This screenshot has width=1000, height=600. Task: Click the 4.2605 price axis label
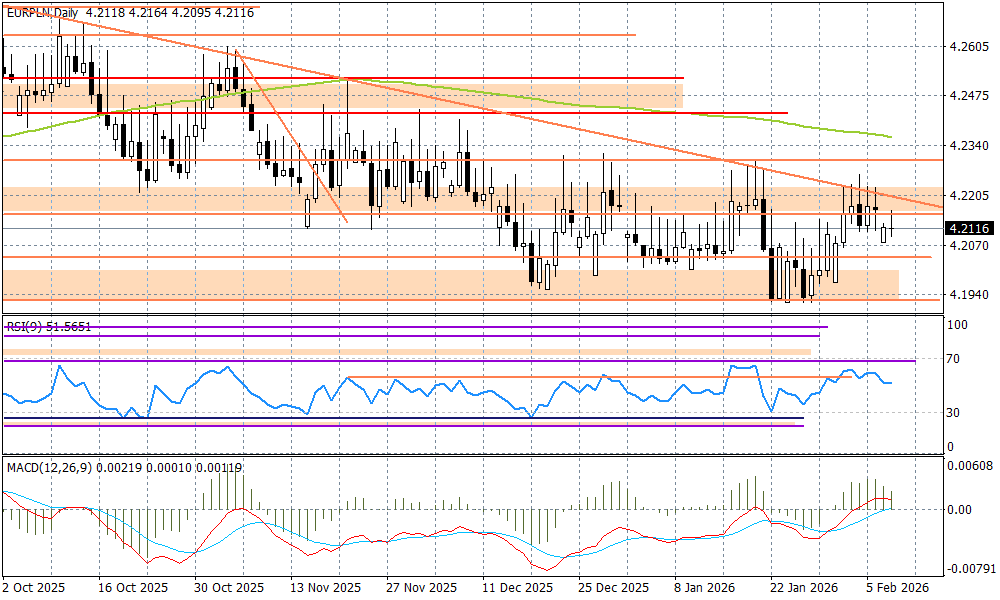click(x=967, y=47)
